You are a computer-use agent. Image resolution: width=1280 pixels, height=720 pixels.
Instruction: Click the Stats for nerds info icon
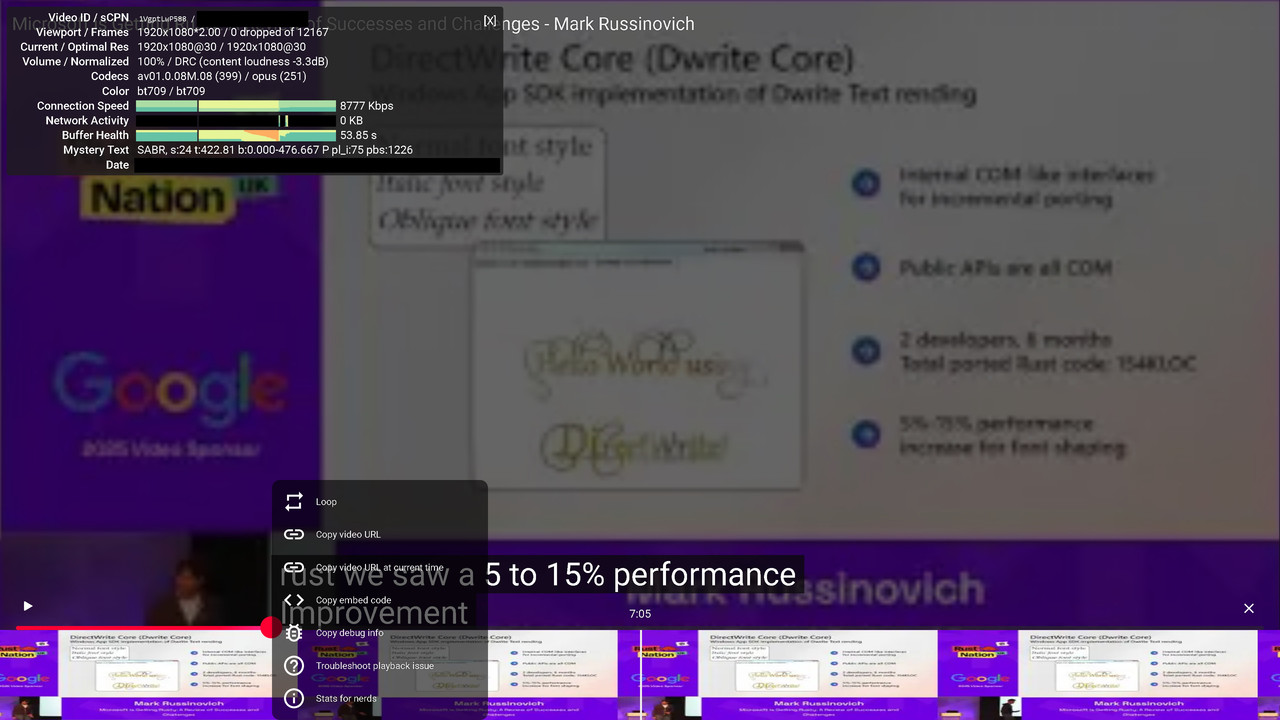coord(293,699)
